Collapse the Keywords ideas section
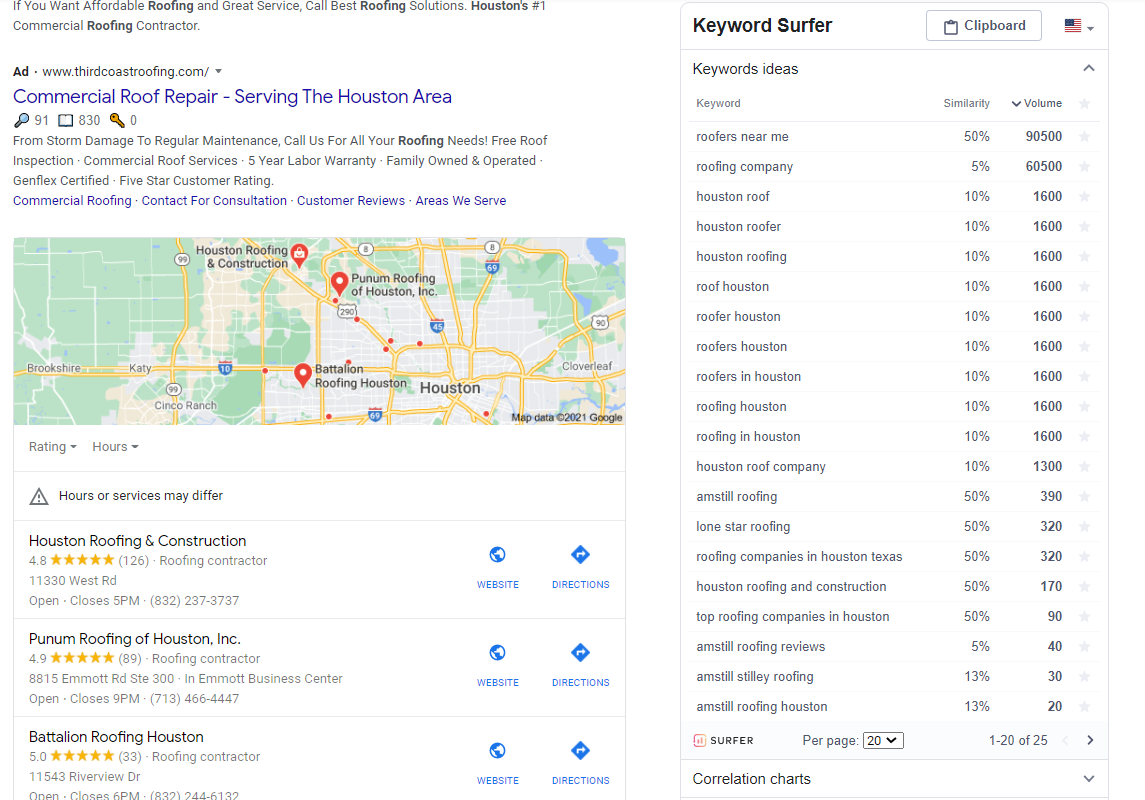This screenshot has width=1145, height=800. click(1088, 69)
